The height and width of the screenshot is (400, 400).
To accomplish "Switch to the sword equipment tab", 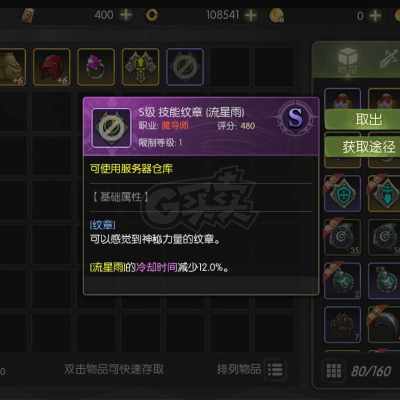I will pos(389,59).
